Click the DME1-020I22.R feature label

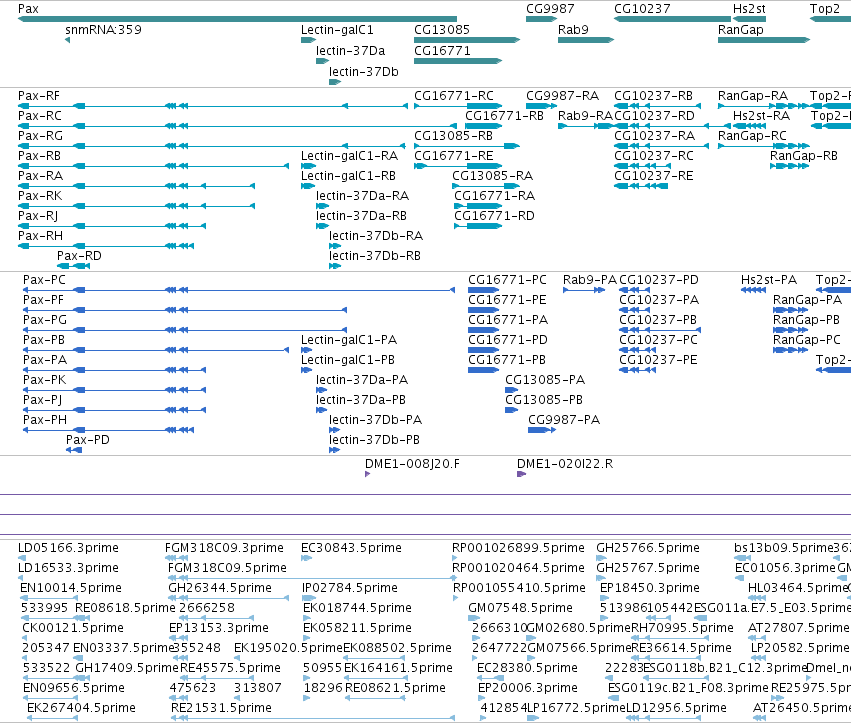pos(565,464)
